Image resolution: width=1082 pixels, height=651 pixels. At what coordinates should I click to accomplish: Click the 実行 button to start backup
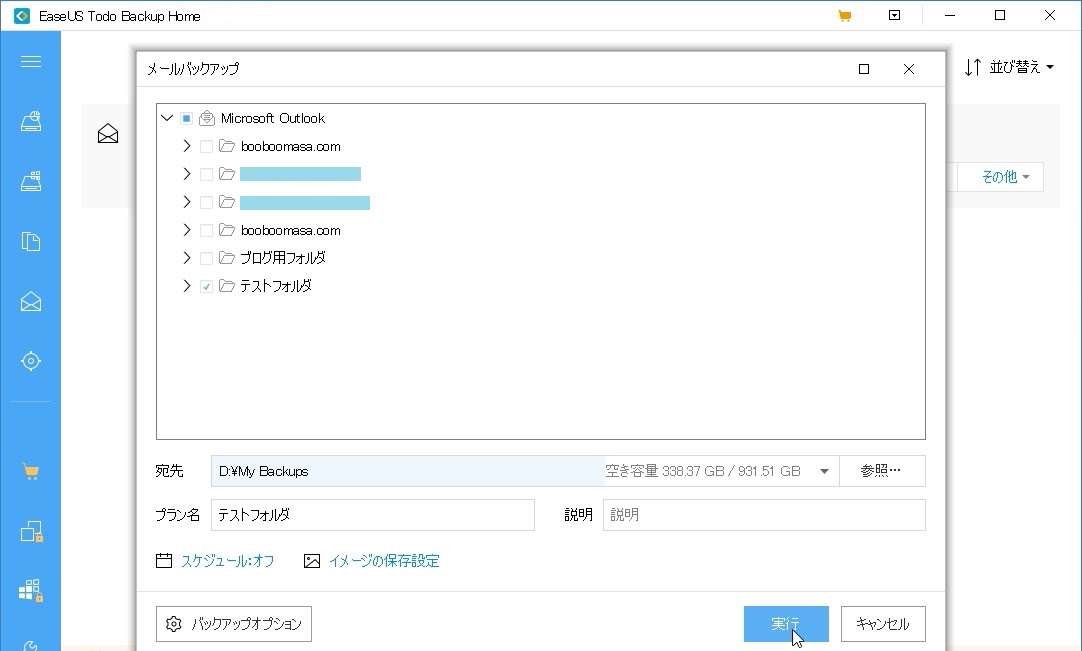point(786,624)
